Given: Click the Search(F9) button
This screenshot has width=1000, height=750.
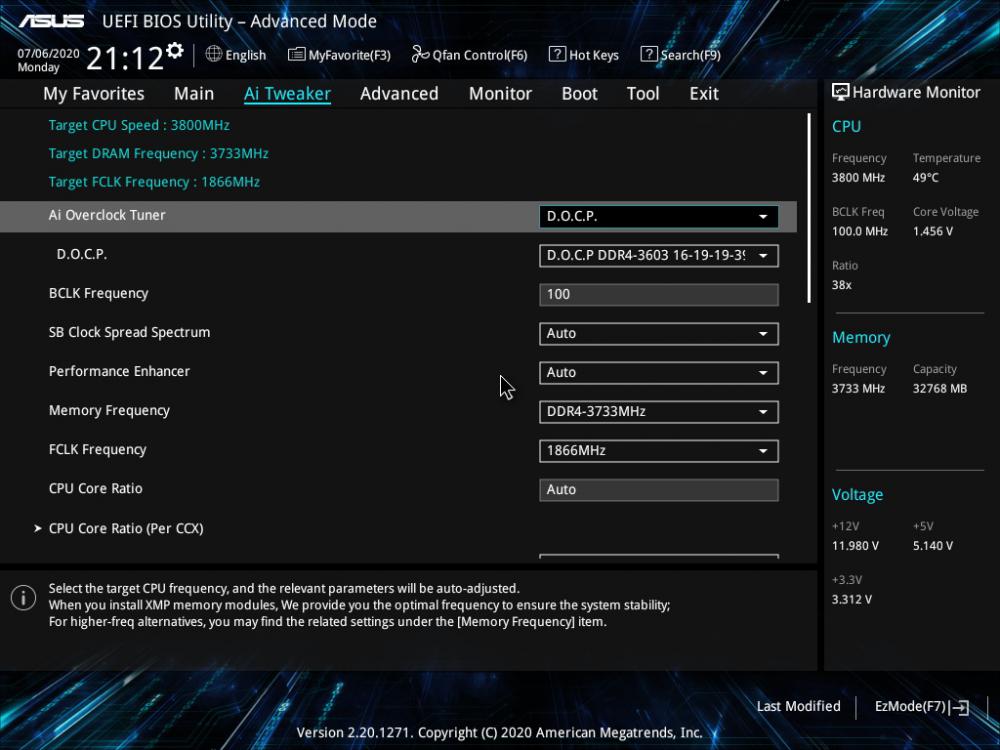Looking at the screenshot, I should pyautogui.click(x=680, y=55).
